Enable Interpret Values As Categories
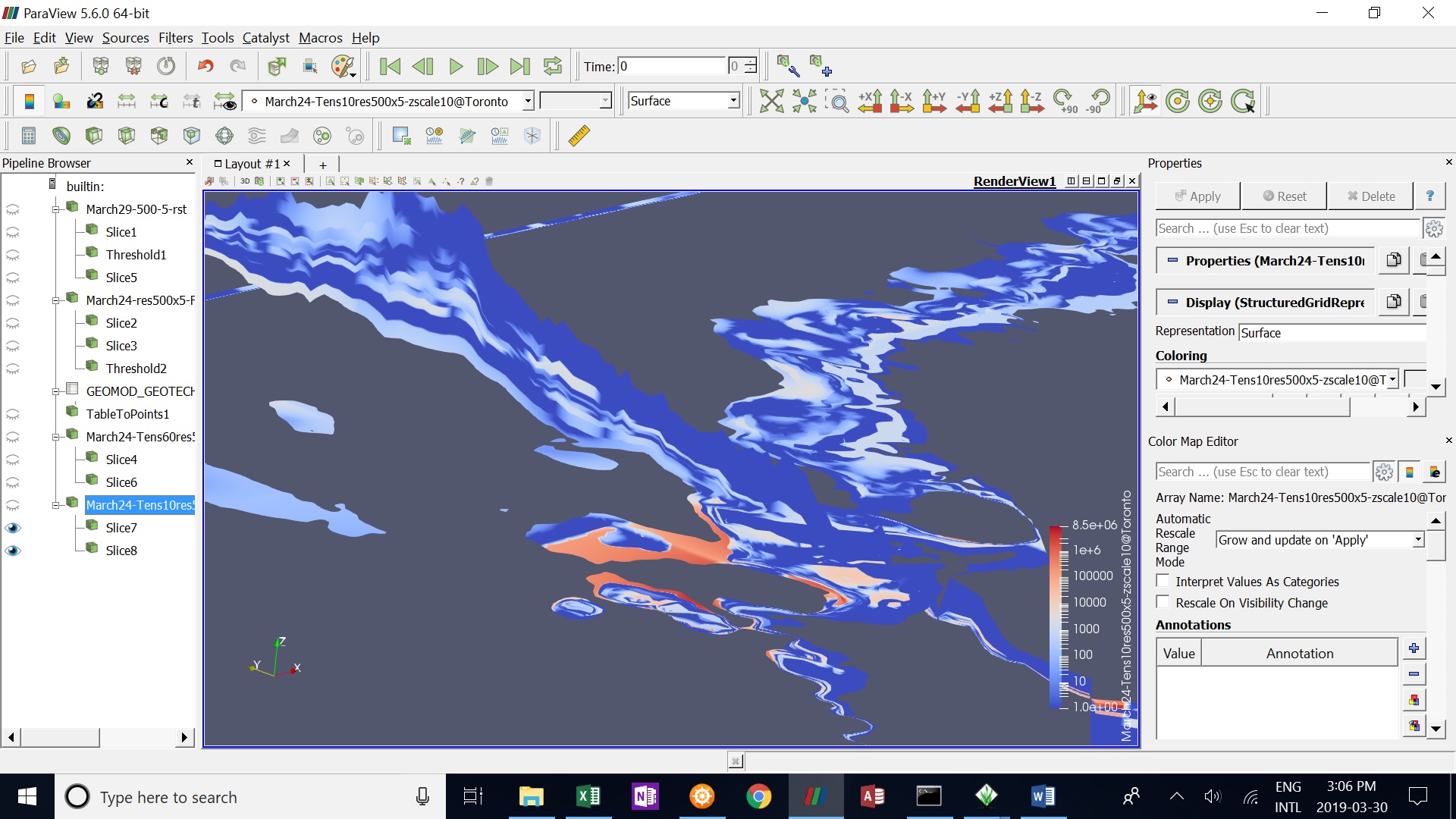This screenshot has height=819, width=1456. point(1163,581)
